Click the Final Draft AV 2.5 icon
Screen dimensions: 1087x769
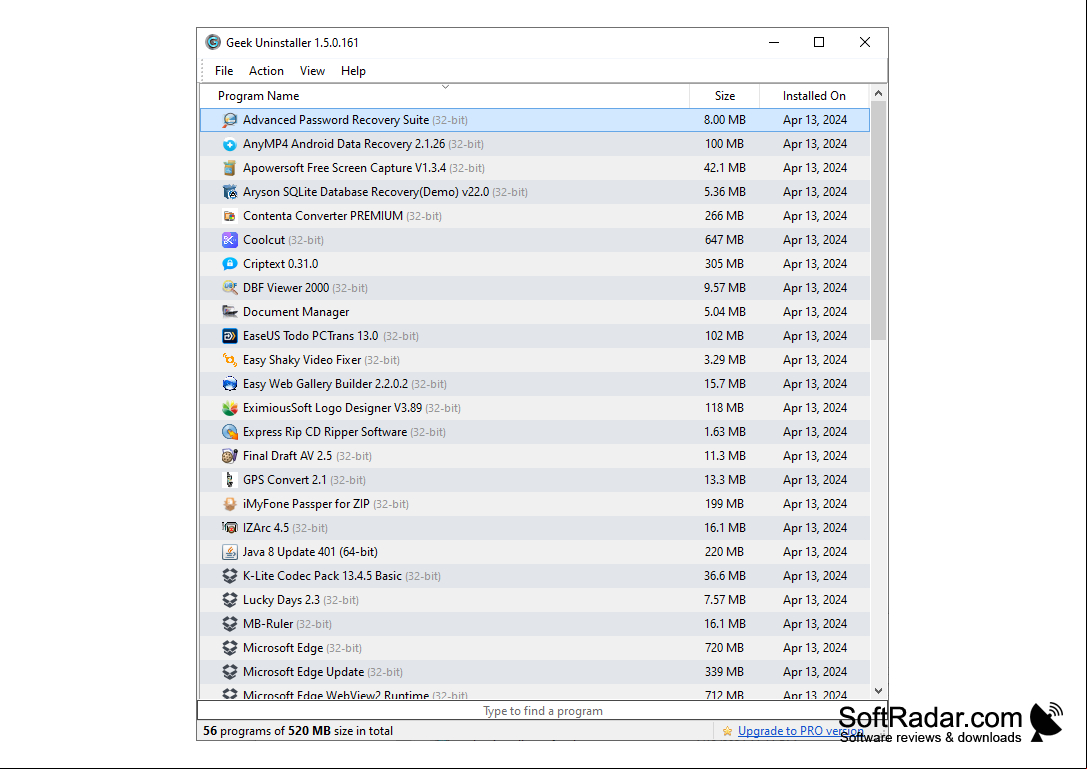229,456
